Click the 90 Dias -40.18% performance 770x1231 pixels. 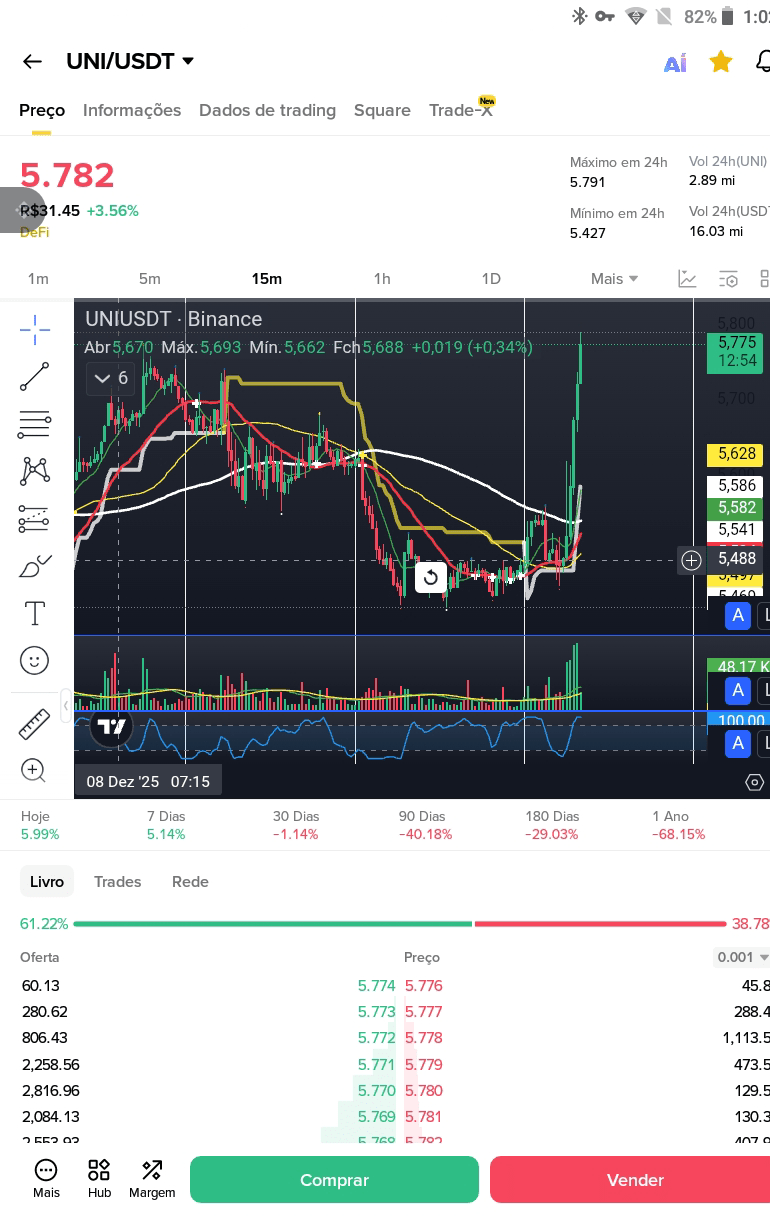pyautogui.click(x=425, y=825)
